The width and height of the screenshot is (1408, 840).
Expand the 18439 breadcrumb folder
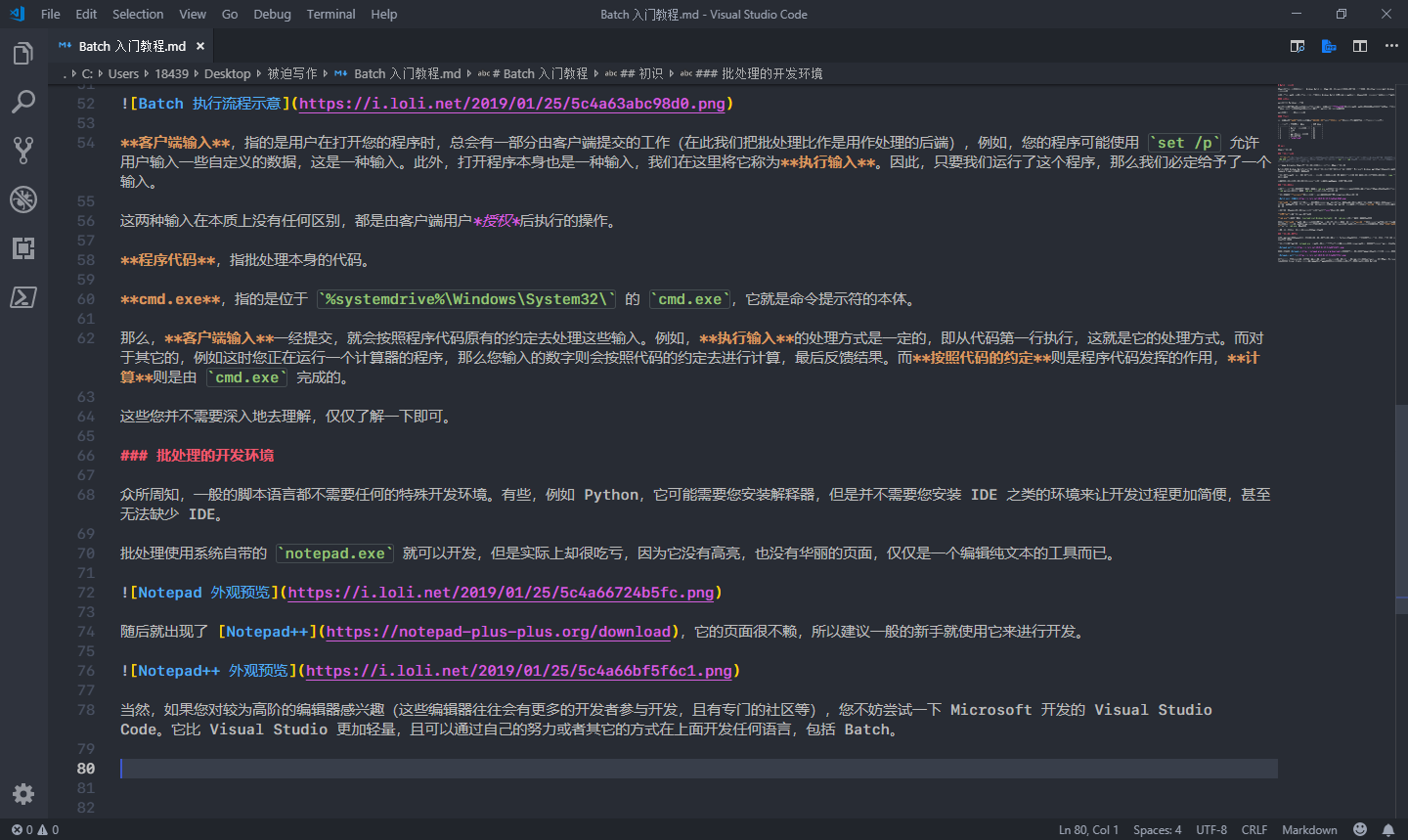[172, 73]
